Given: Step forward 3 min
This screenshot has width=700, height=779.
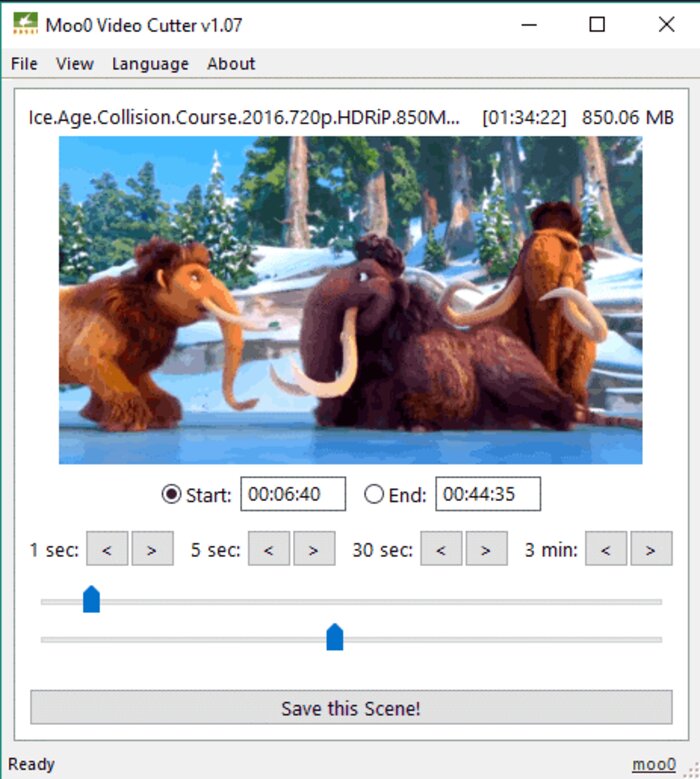Looking at the screenshot, I should tap(651, 548).
